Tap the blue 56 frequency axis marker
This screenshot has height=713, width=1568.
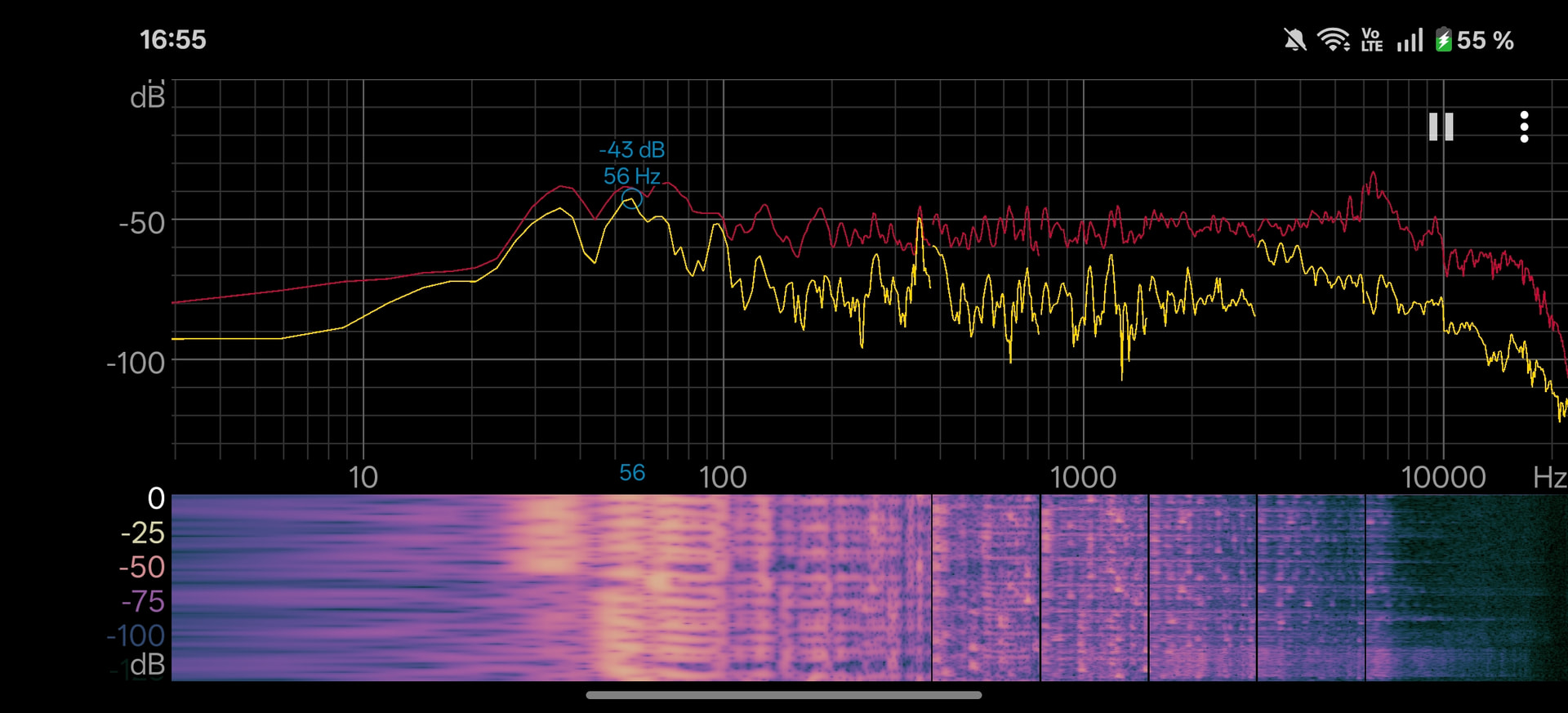(632, 473)
